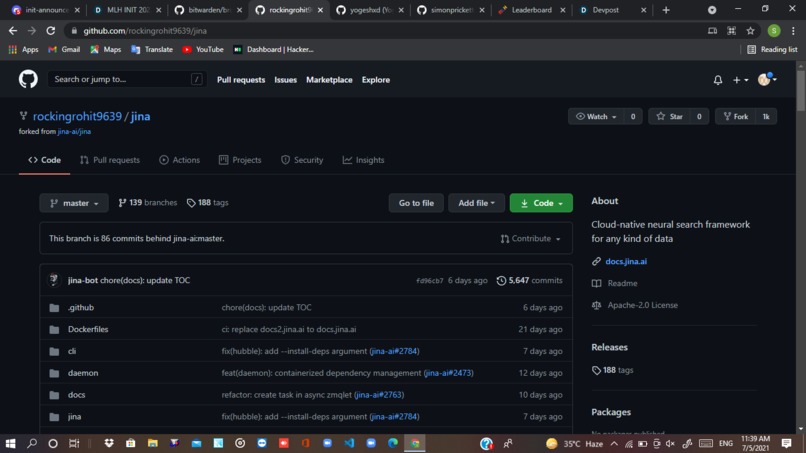Fork the repository
The height and width of the screenshot is (453, 806).
click(736, 117)
